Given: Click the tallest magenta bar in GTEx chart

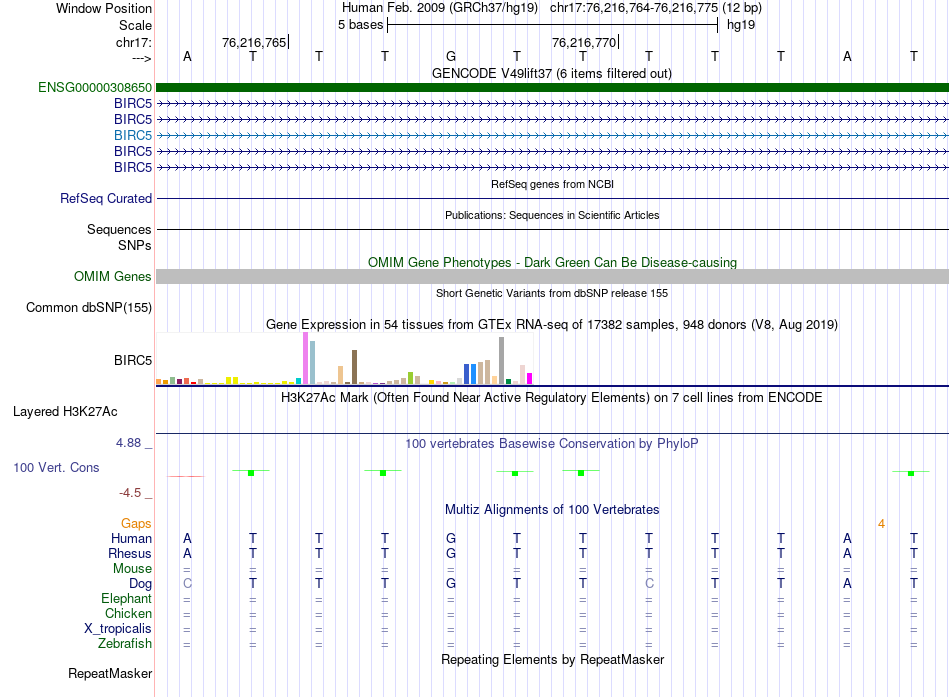Looking at the screenshot, I should (x=305, y=358).
